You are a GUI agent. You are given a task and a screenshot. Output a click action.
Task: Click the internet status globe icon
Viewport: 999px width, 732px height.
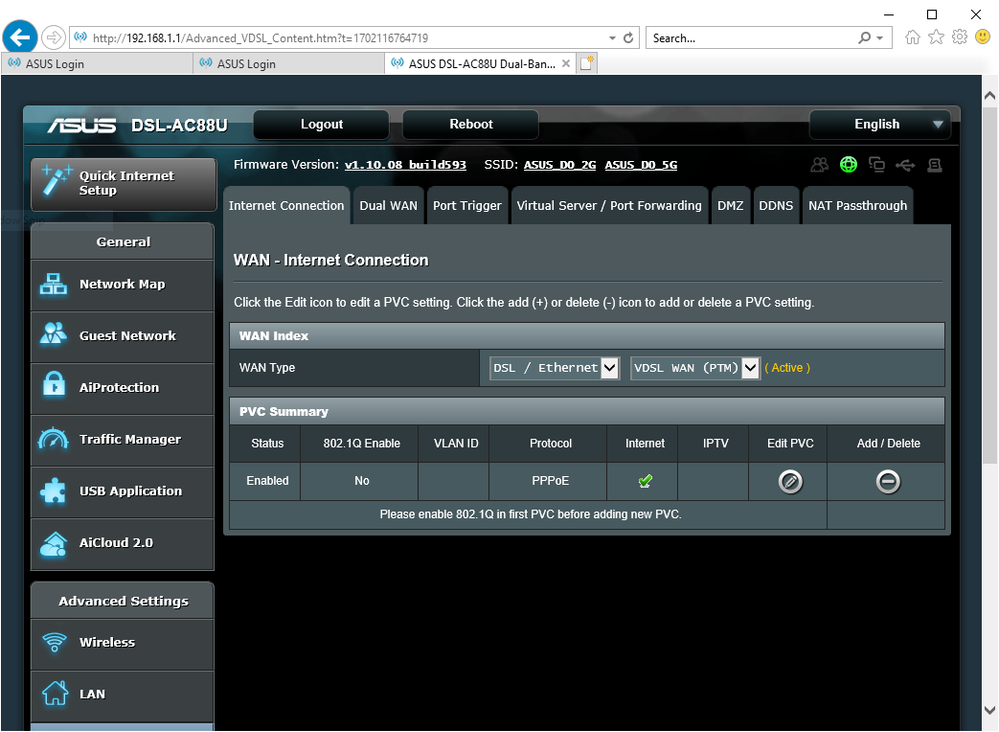point(848,165)
